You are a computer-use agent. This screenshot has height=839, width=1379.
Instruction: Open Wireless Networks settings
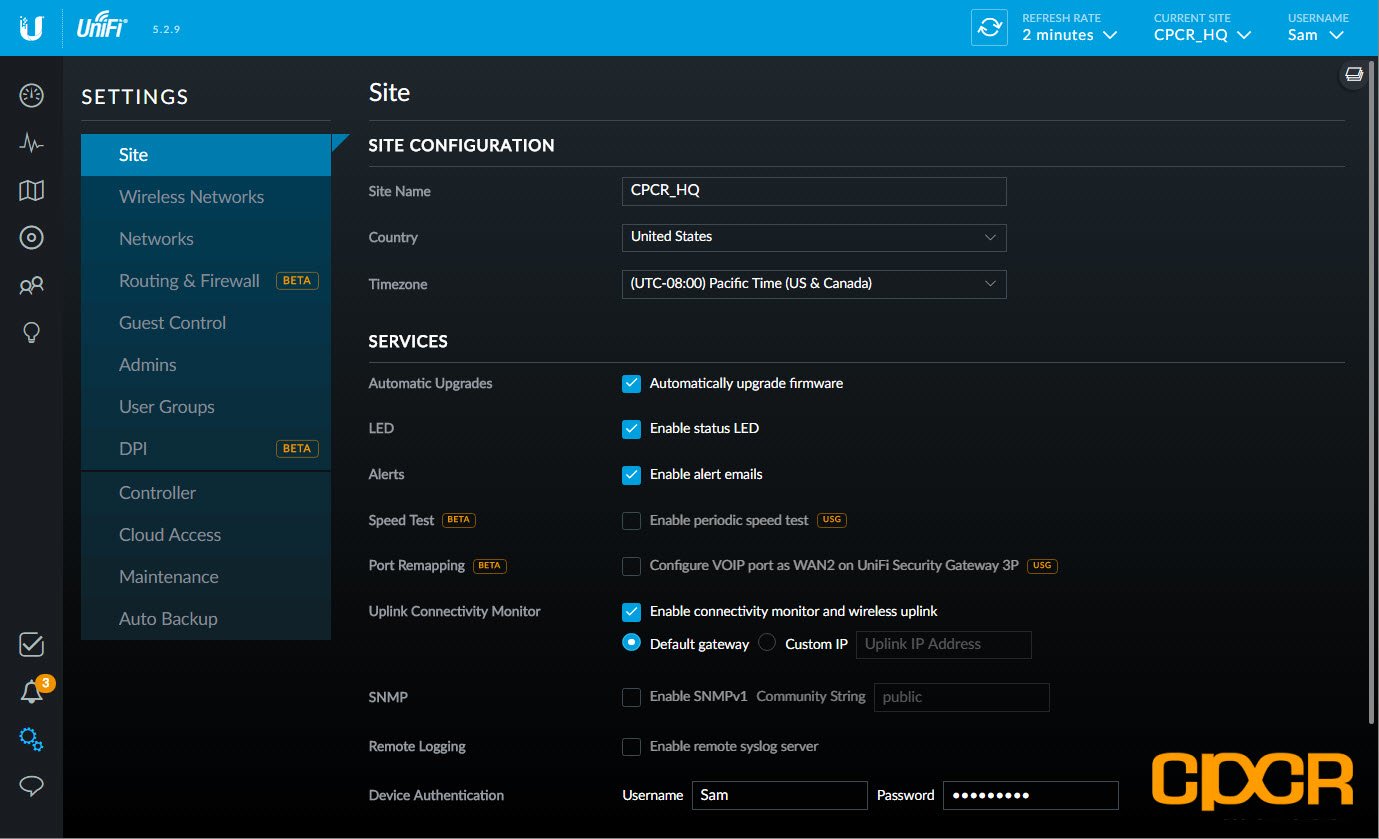coord(206,197)
